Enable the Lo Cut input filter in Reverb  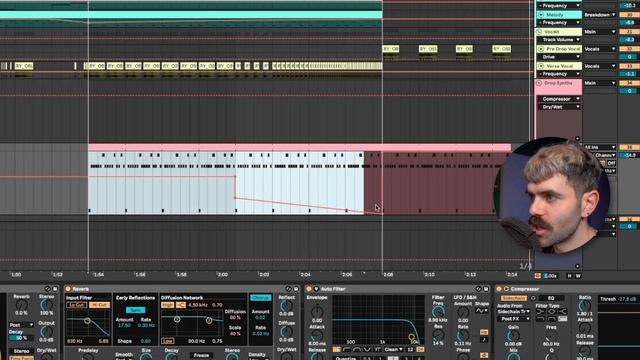[76, 305]
